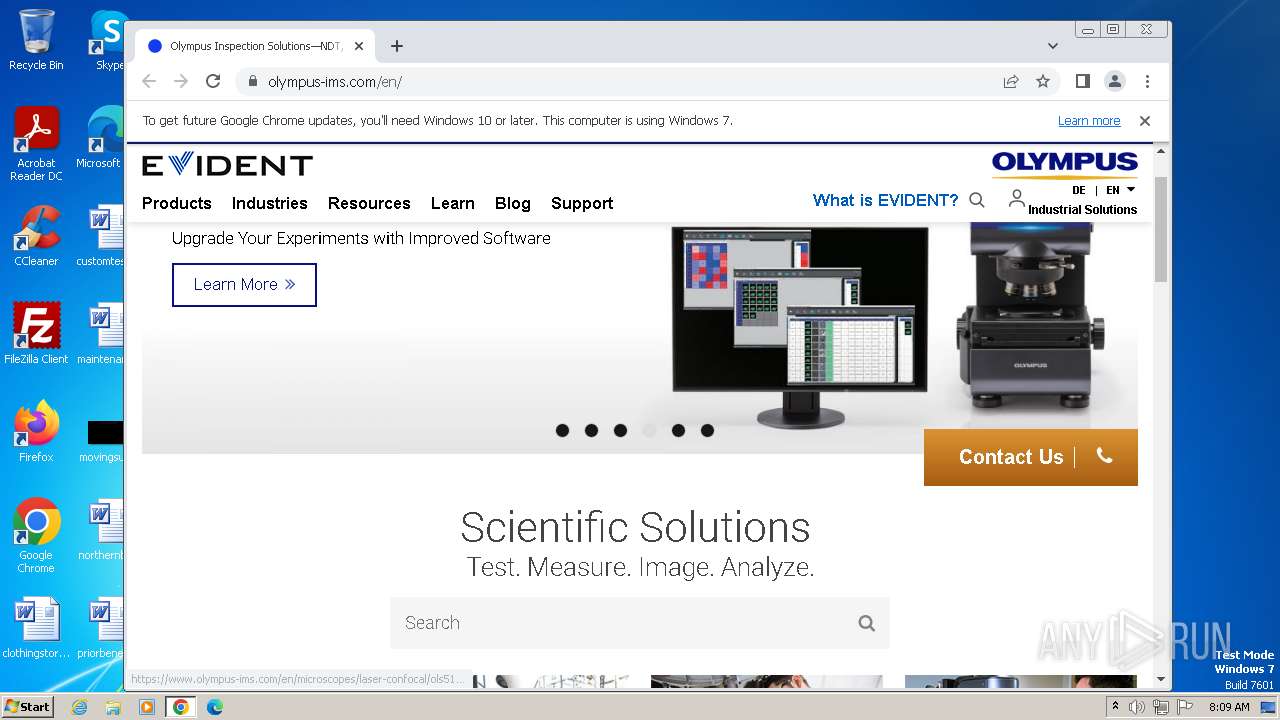Select the Firefox desktop icon
The image size is (1280, 720).
point(36,431)
